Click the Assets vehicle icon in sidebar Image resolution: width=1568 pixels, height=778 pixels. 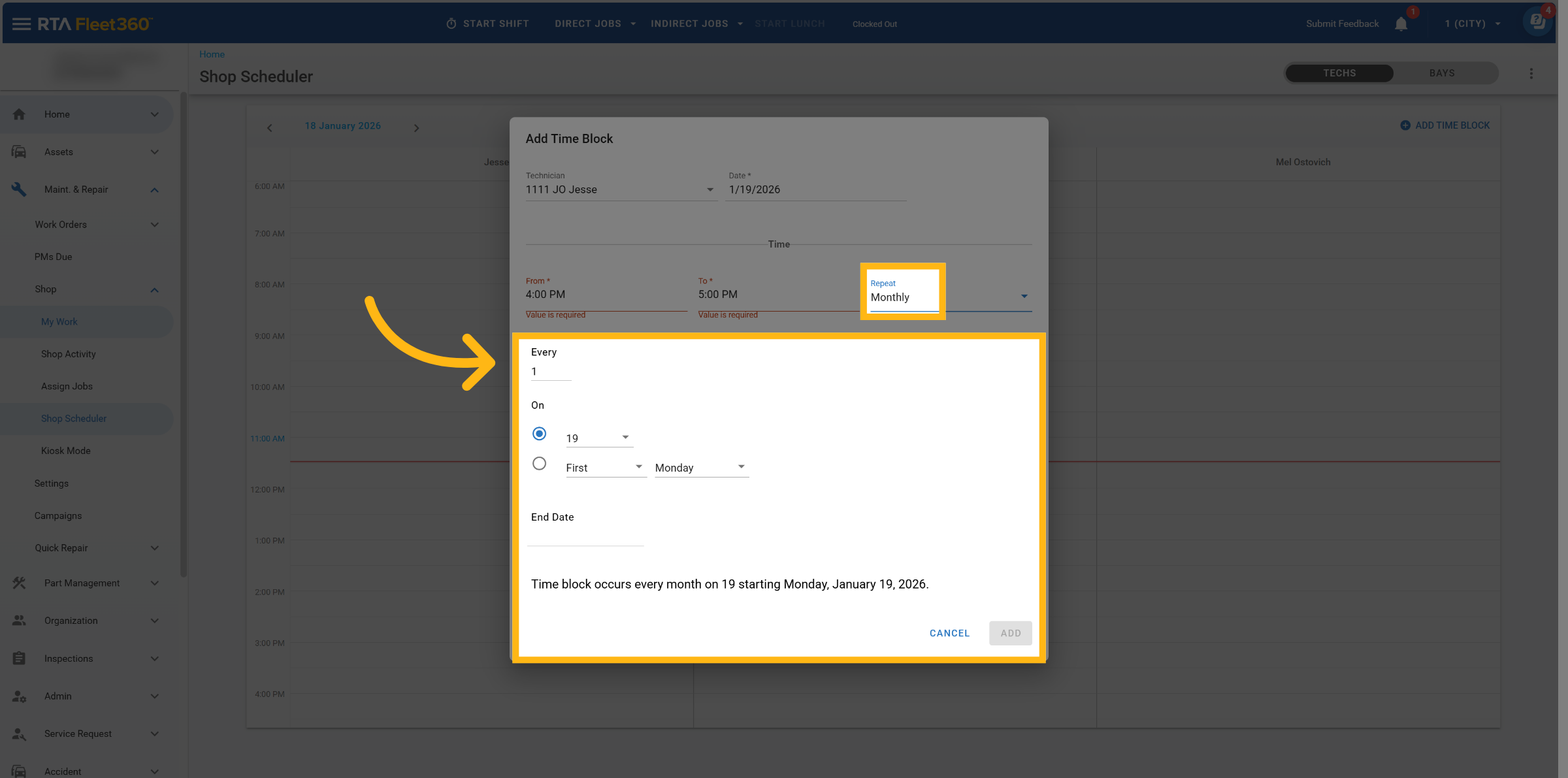point(19,152)
